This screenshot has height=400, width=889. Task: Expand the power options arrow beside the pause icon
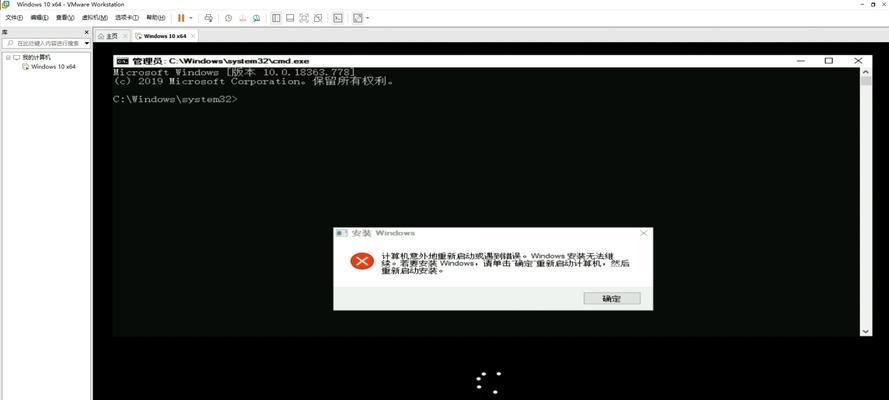click(x=191, y=18)
